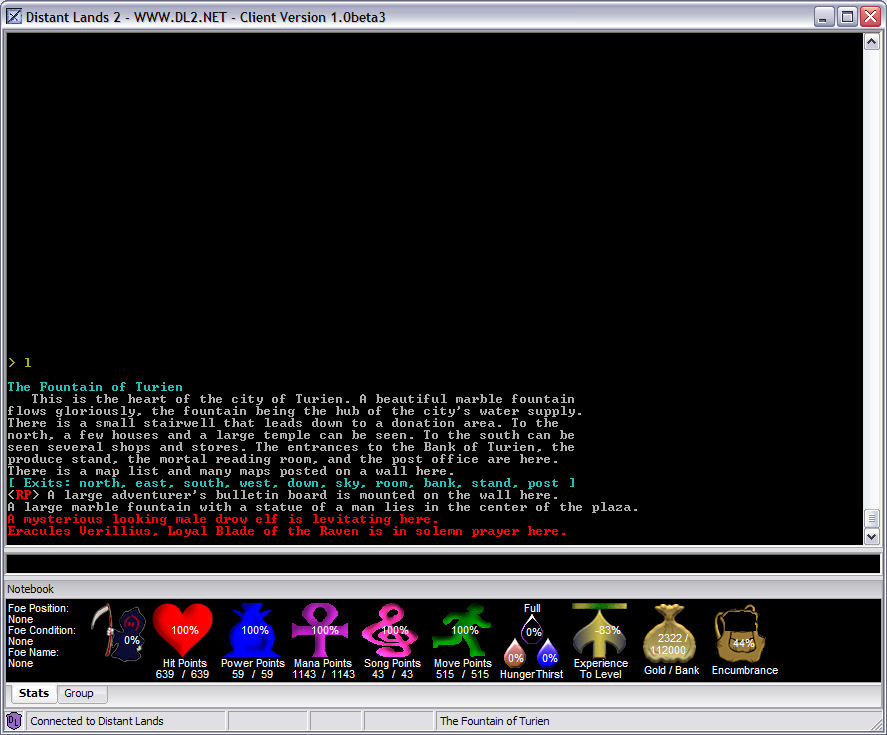Select the Stats tab
Viewport: 887px width, 735px height.
(x=33, y=693)
